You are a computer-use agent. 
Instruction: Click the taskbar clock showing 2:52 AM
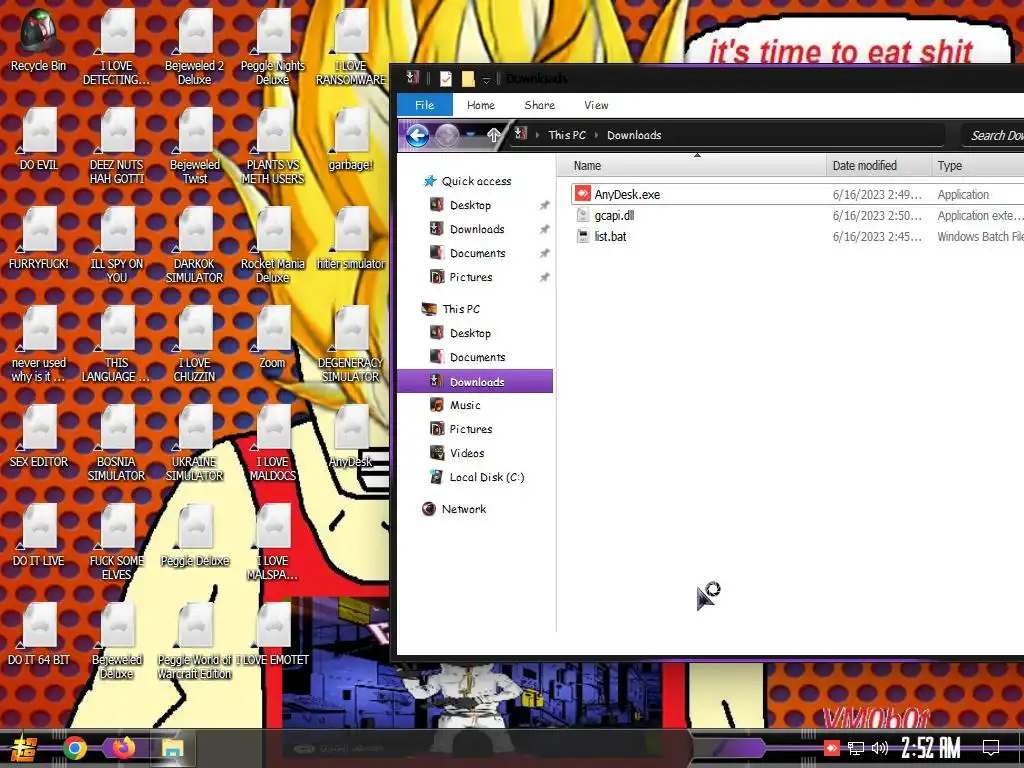(931, 748)
